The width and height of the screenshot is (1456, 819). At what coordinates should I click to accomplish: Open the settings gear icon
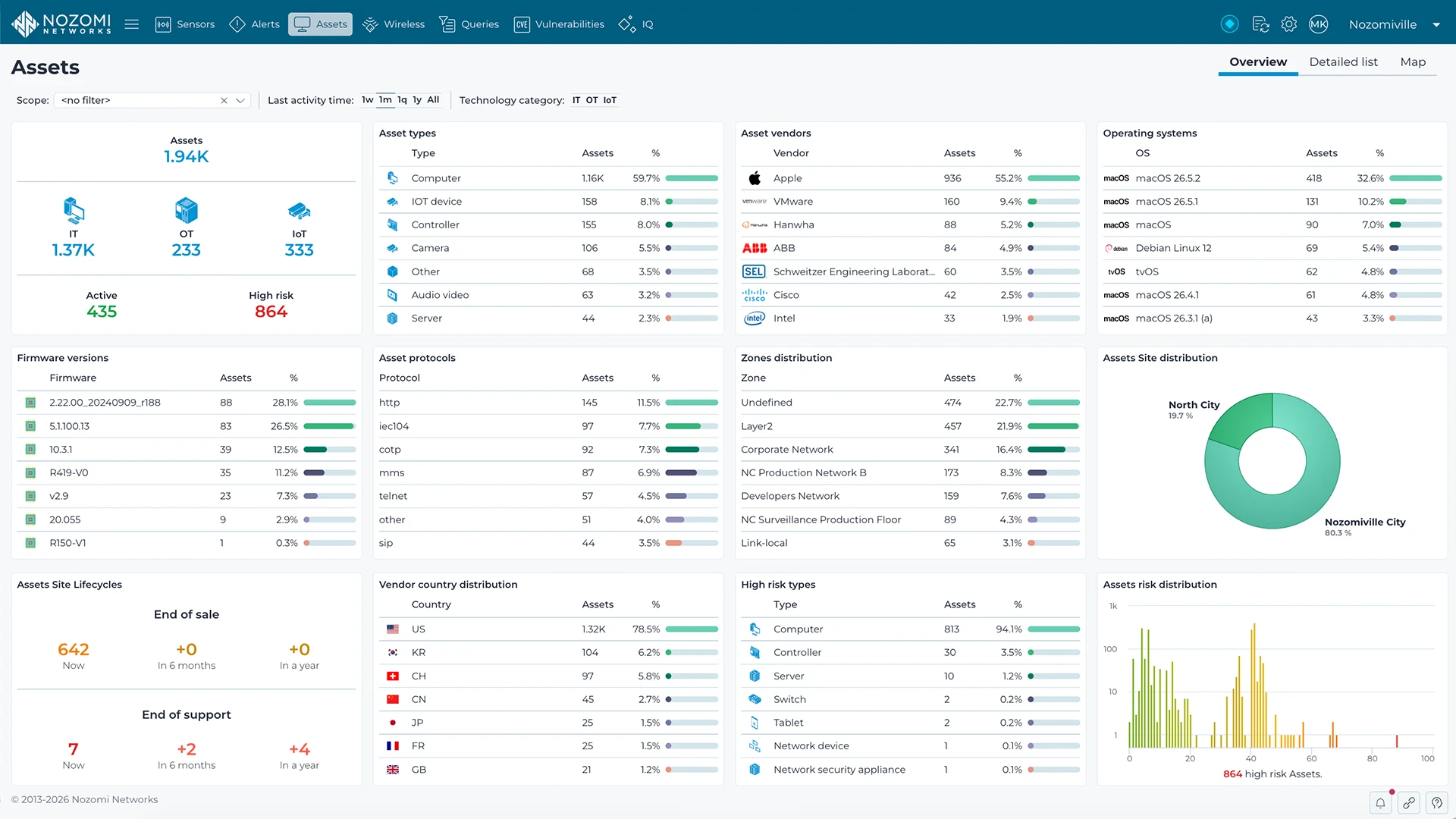(x=1289, y=24)
